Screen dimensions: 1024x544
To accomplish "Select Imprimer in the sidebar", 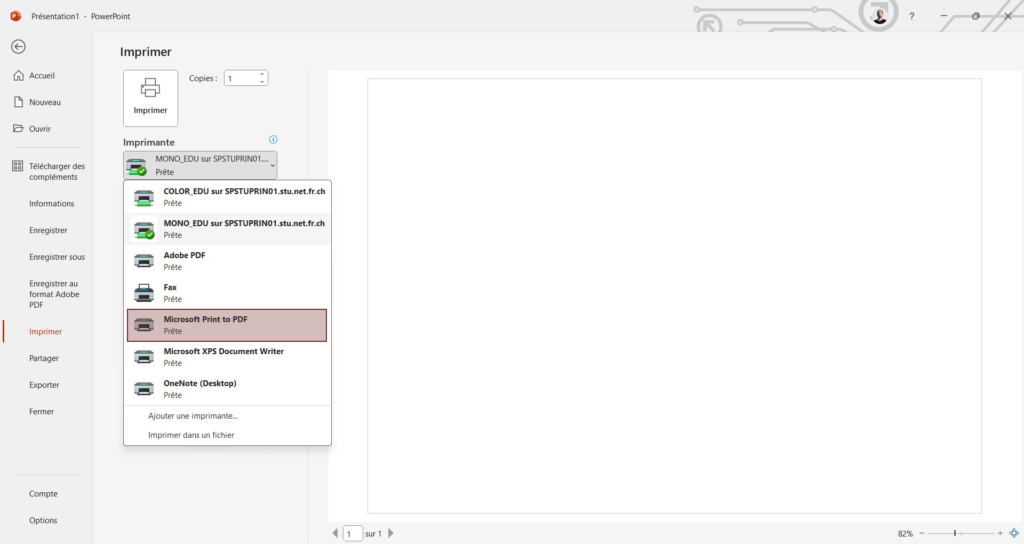I will (46, 332).
